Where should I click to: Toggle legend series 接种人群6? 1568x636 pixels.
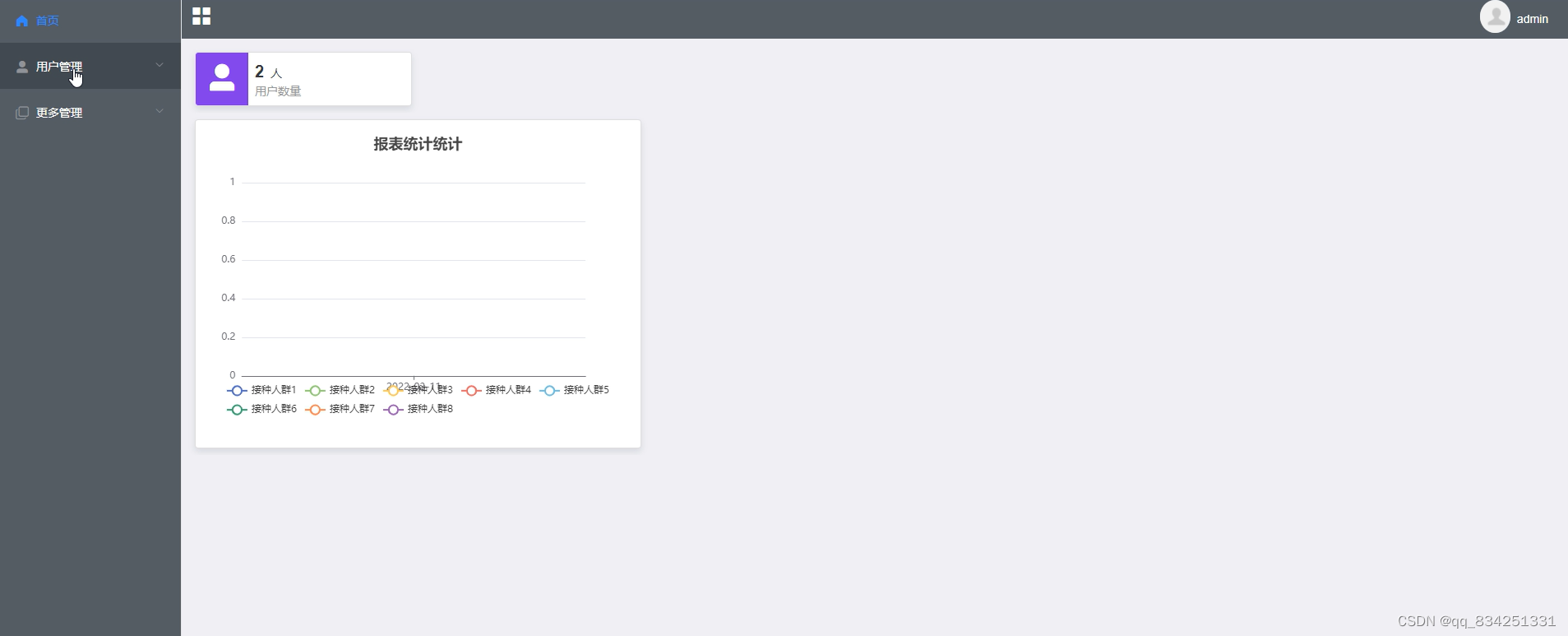261,409
